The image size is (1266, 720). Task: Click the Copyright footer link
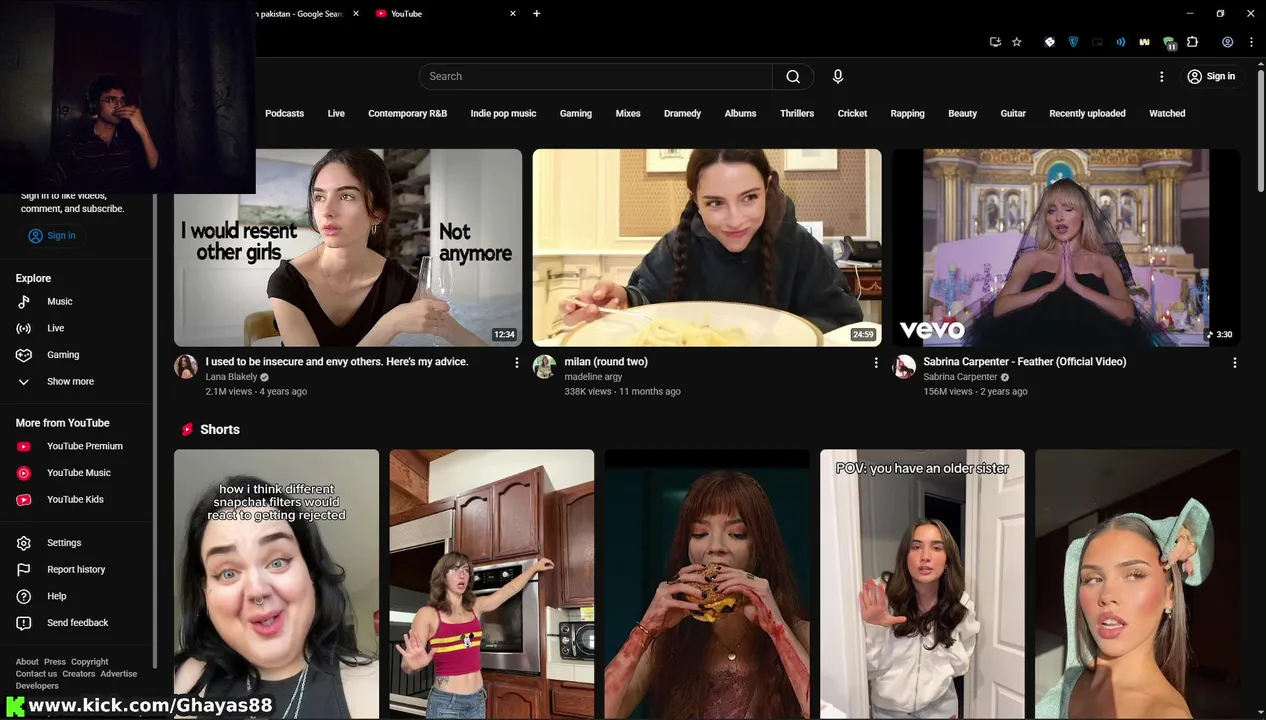pyautogui.click(x=89, y=662)
